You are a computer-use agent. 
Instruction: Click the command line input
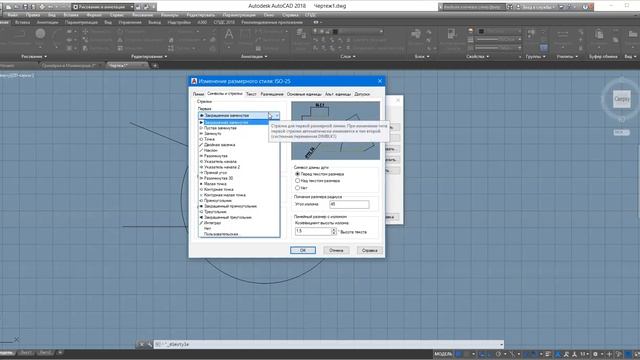(x=327, y=344)
